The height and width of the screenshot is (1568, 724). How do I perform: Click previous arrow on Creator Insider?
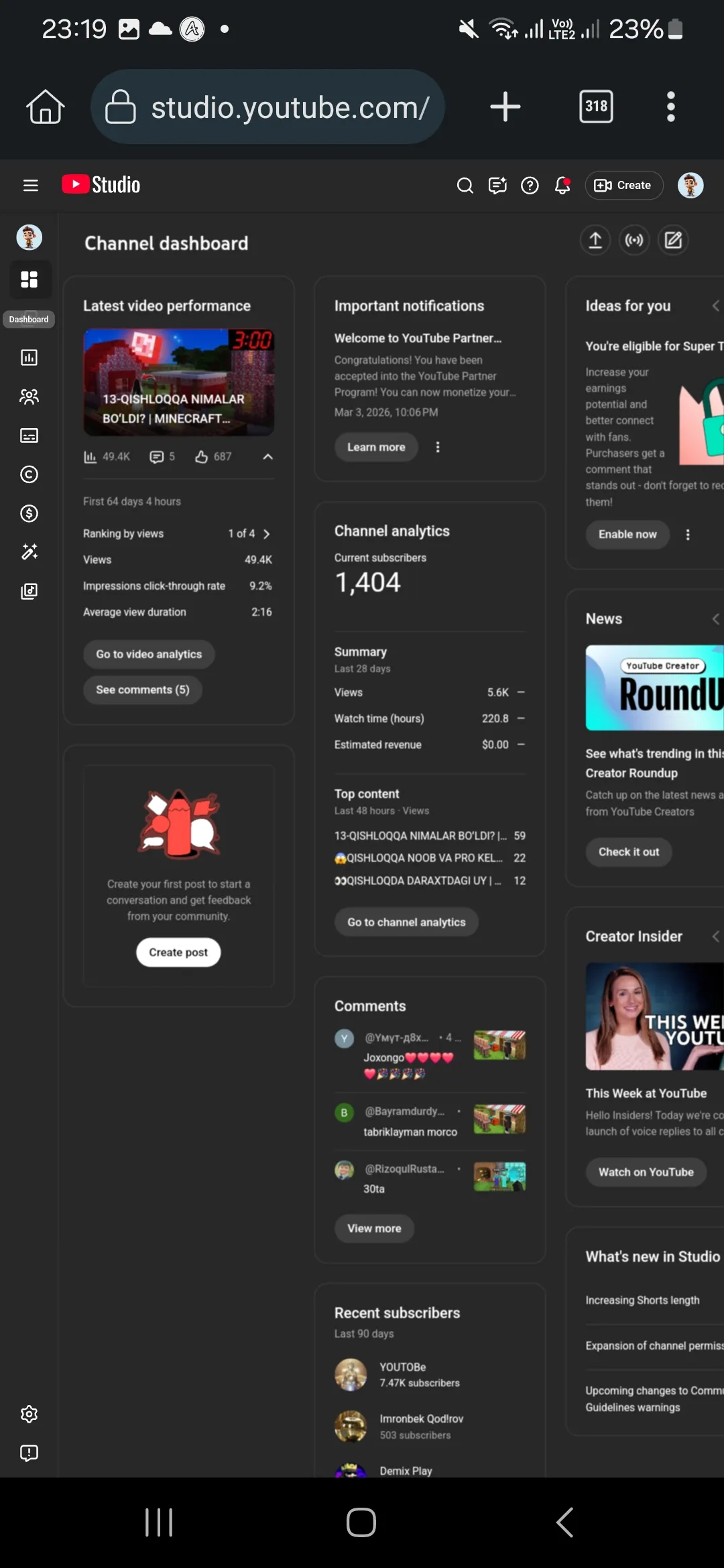tap(716, 936)
